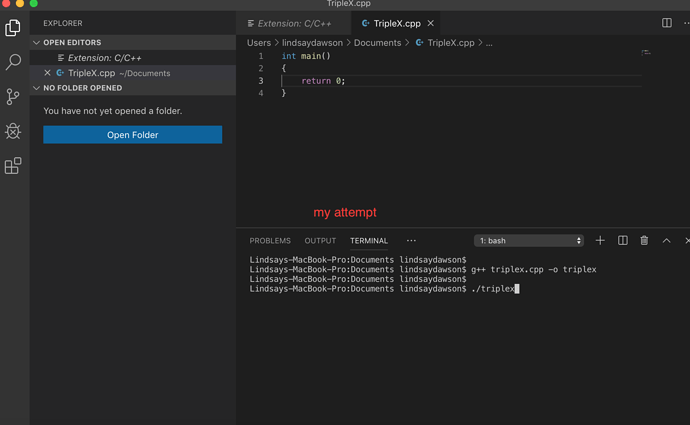This screenshot has width=690, height=425.
Task: Collapse the No Folder Opened section
Action: click(x=37, y=88)
